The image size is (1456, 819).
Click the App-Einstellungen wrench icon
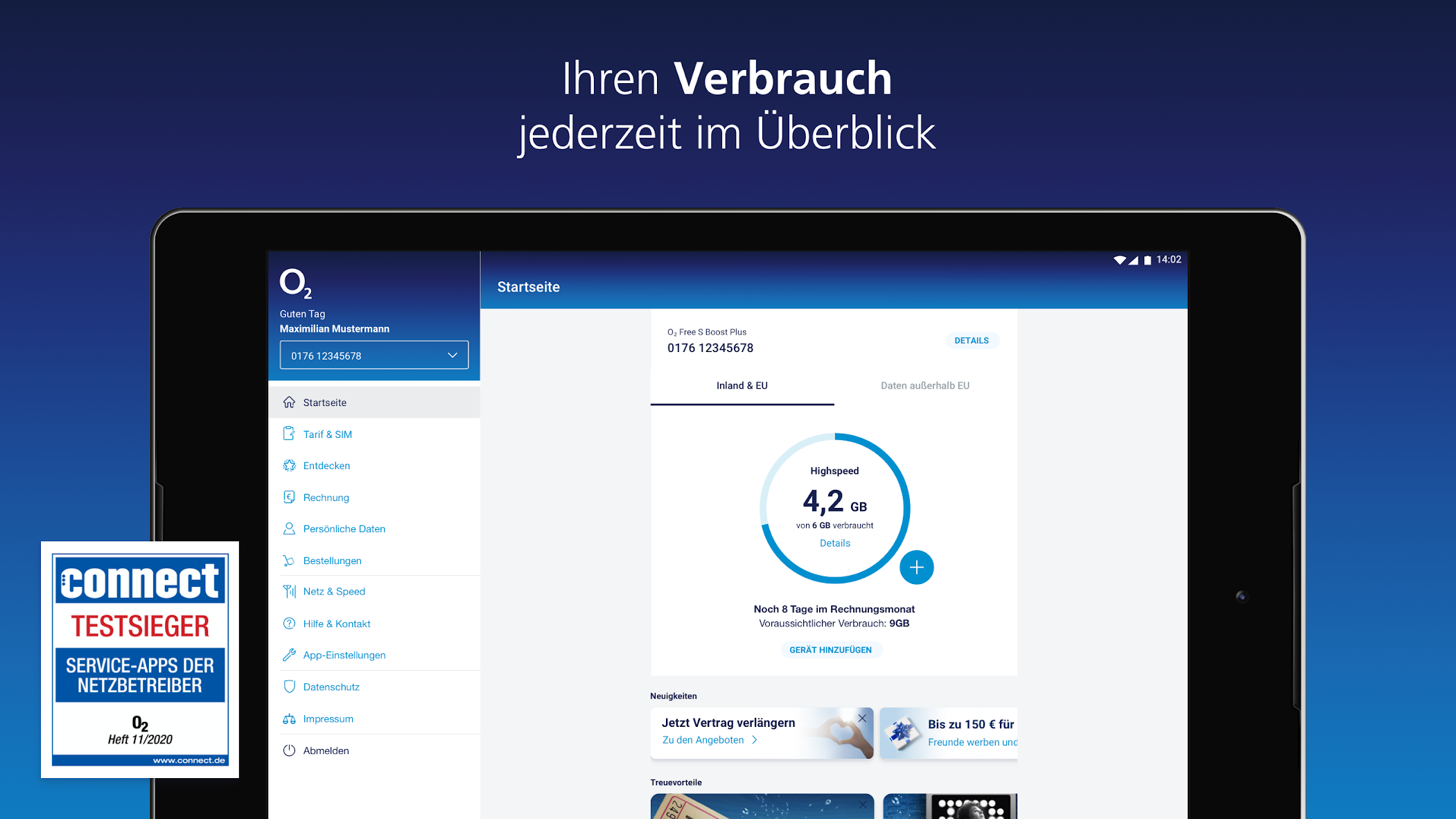pos(289,655)
